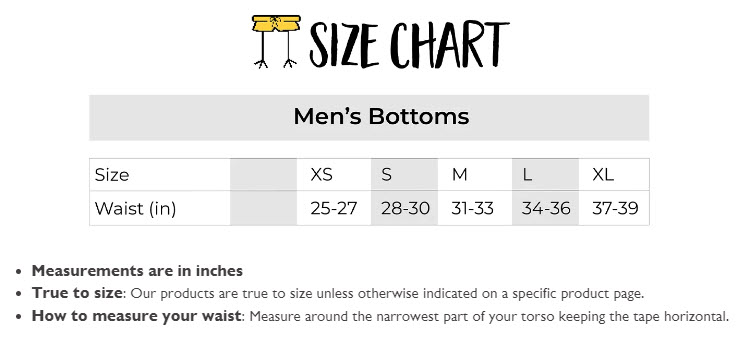742x363 pixels.
Task: Click the yellow shorts logo icon
Action: coord(276,42)
